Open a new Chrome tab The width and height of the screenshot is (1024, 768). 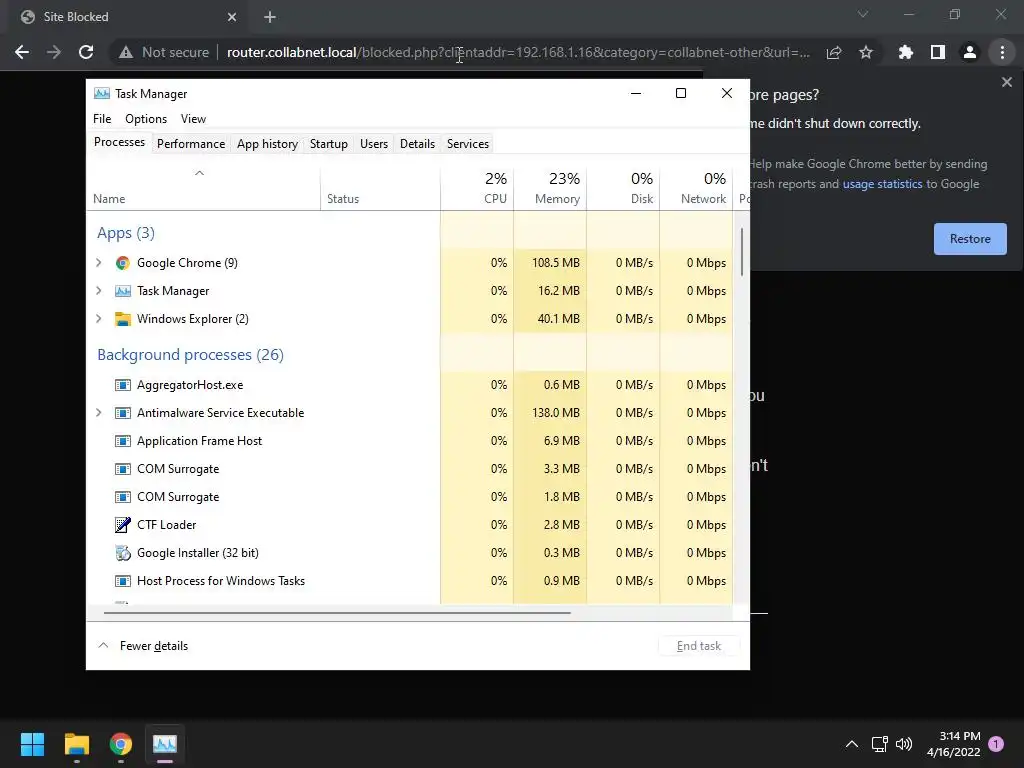[270, 17]
